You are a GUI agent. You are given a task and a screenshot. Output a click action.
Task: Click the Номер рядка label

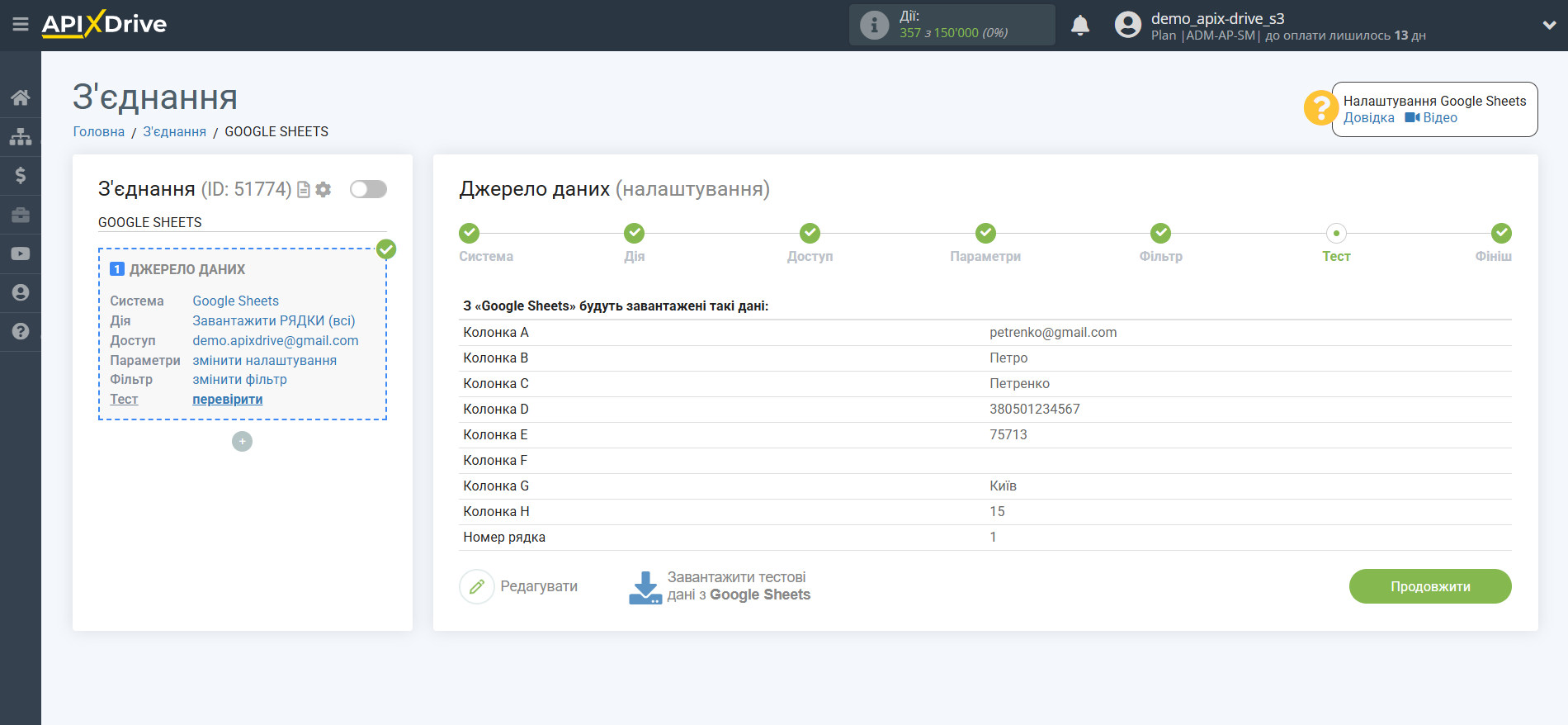click(504, 537)
